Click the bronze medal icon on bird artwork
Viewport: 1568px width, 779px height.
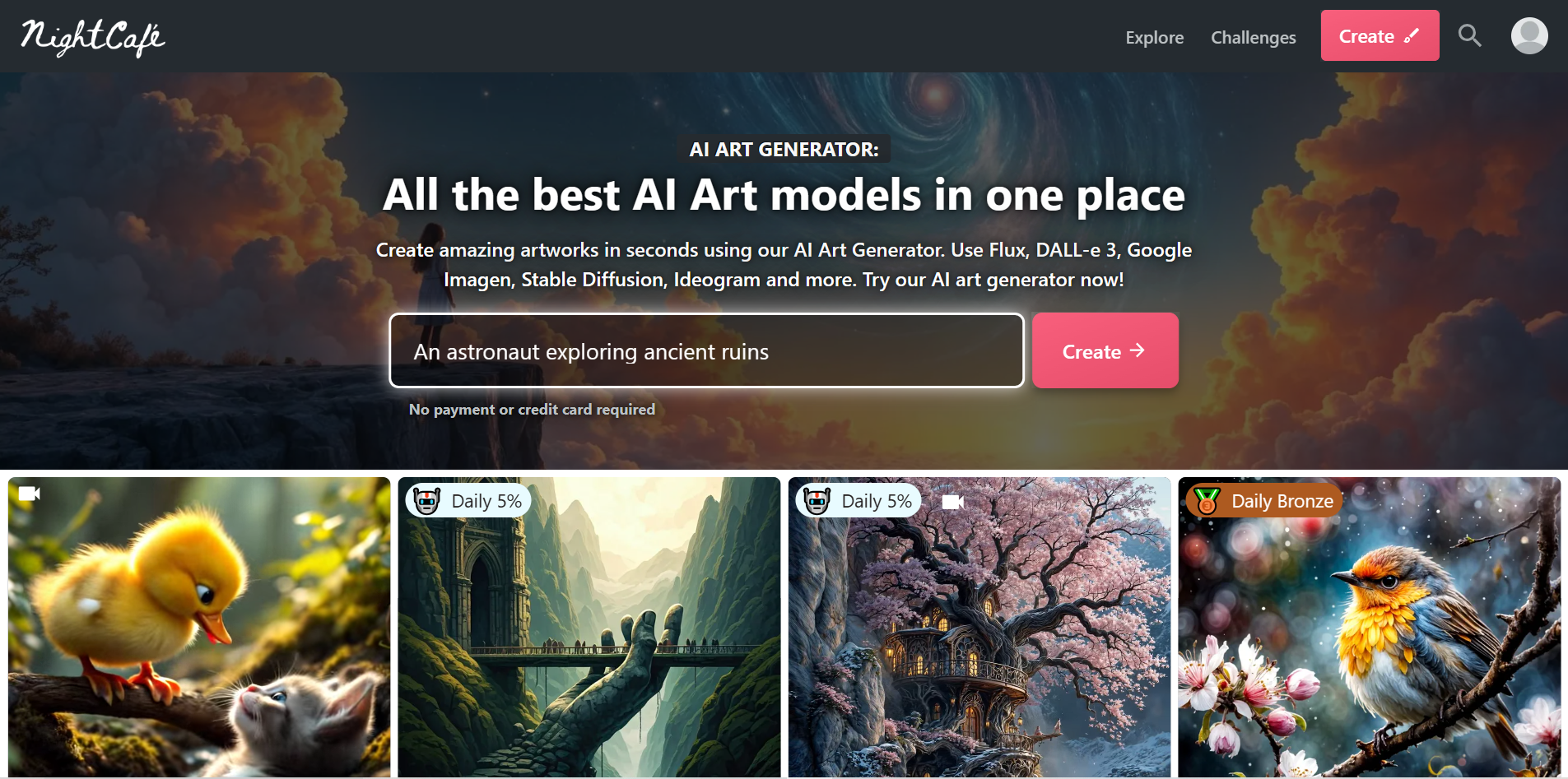point(1207,501)
